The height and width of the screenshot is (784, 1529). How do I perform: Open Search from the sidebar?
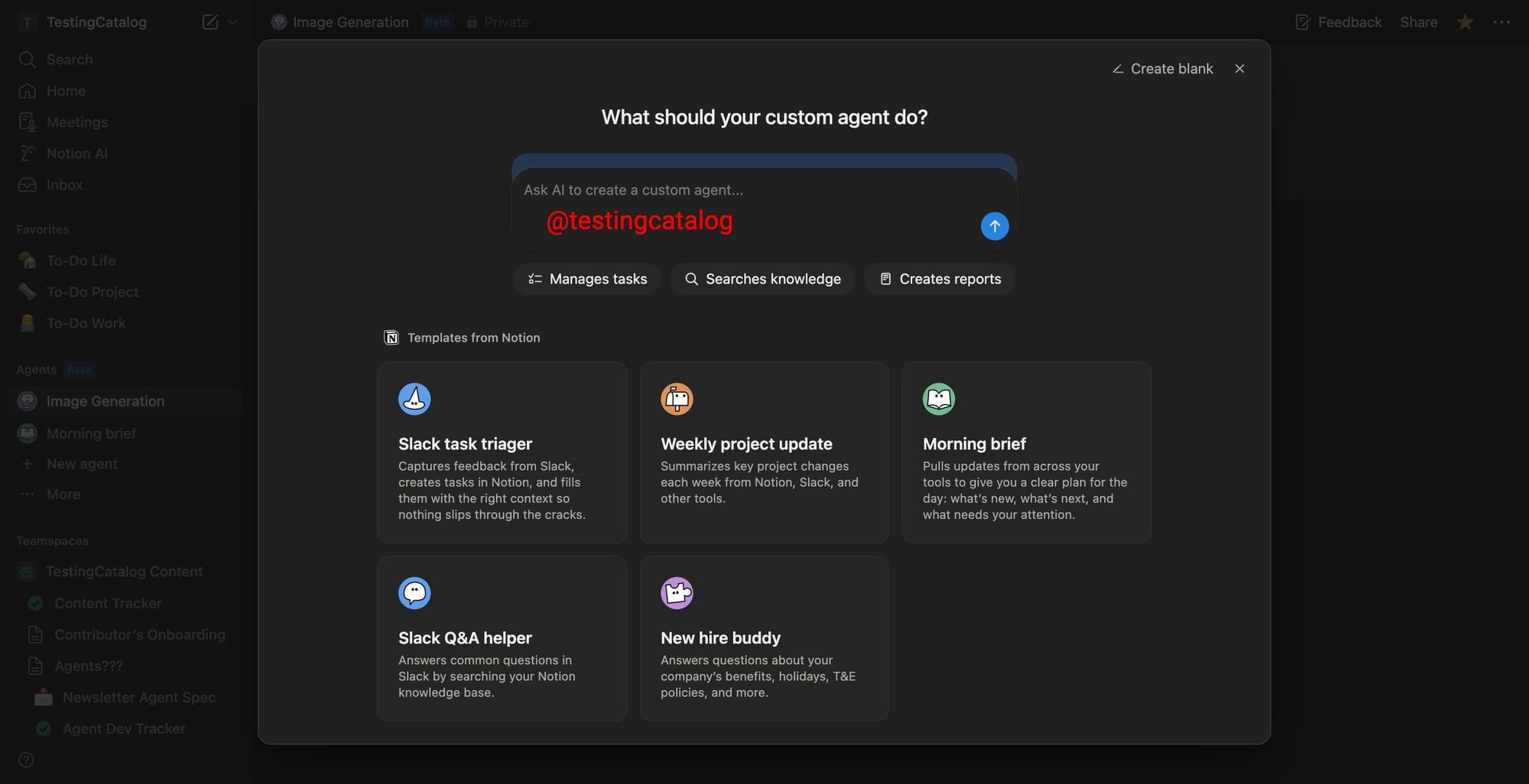point(69,59)
